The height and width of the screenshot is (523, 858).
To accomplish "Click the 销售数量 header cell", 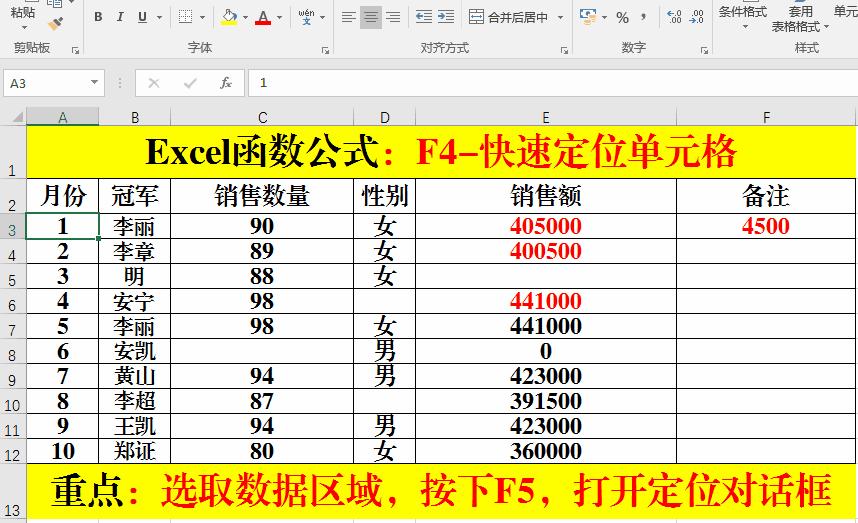I will [x=262, y=196].
